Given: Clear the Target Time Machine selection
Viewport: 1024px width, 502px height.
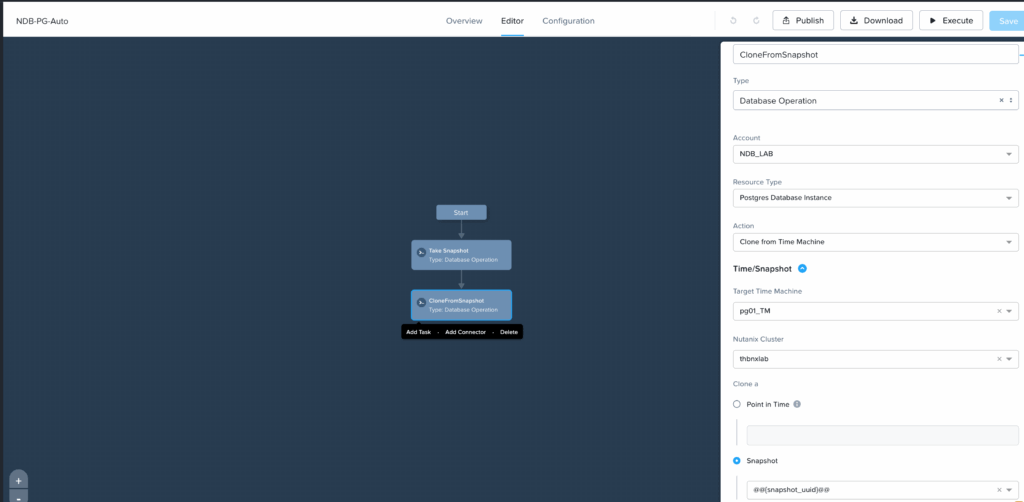Looking at the screenshot, I should pyautogui.click(x=999, y=311).
